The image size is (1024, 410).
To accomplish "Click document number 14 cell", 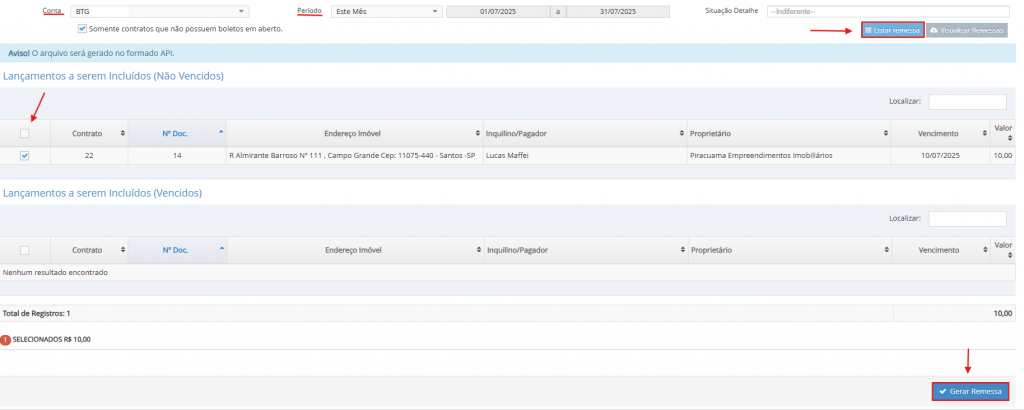I will point(177,155).
